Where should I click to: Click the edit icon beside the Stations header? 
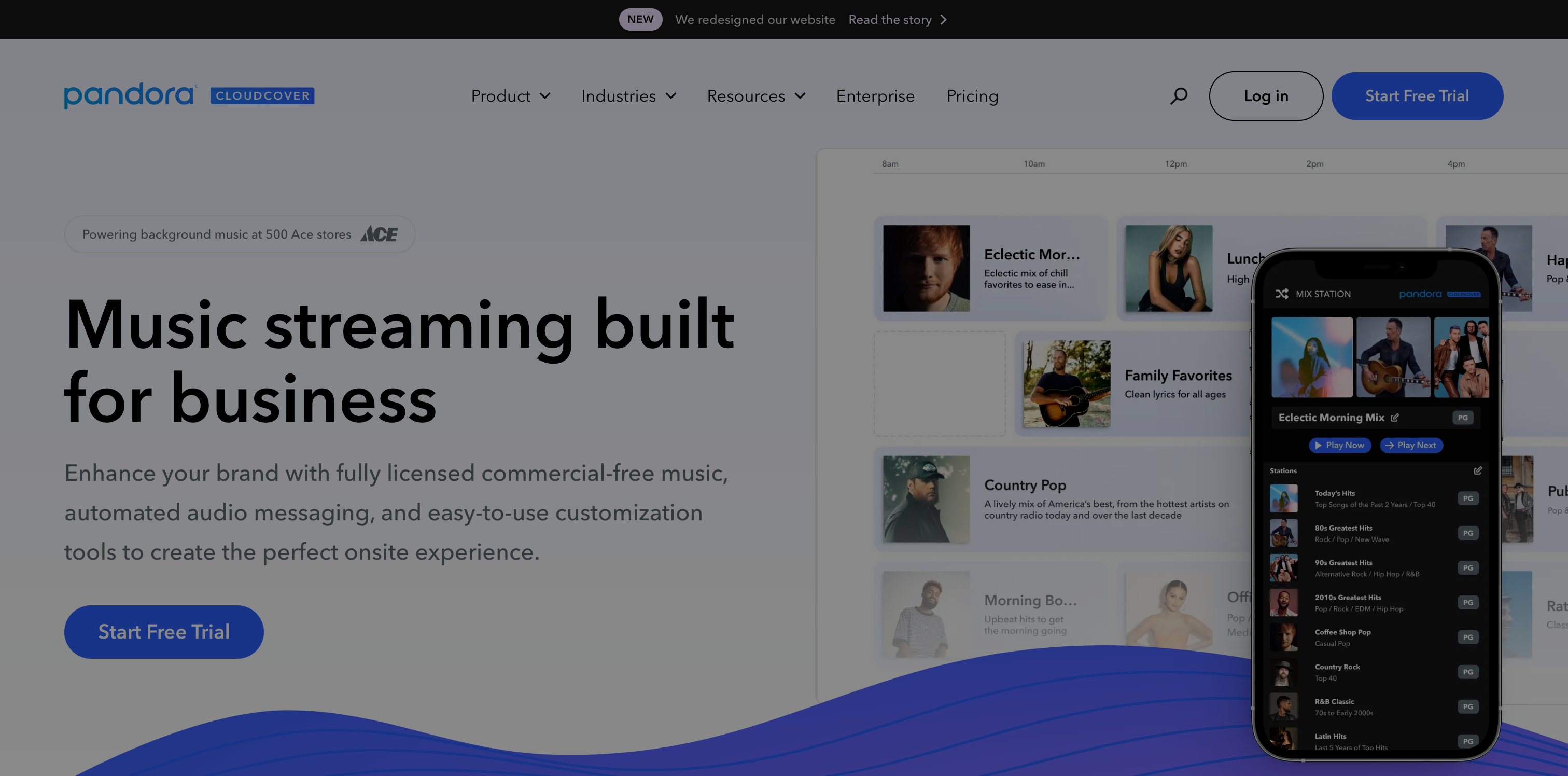1479,471
